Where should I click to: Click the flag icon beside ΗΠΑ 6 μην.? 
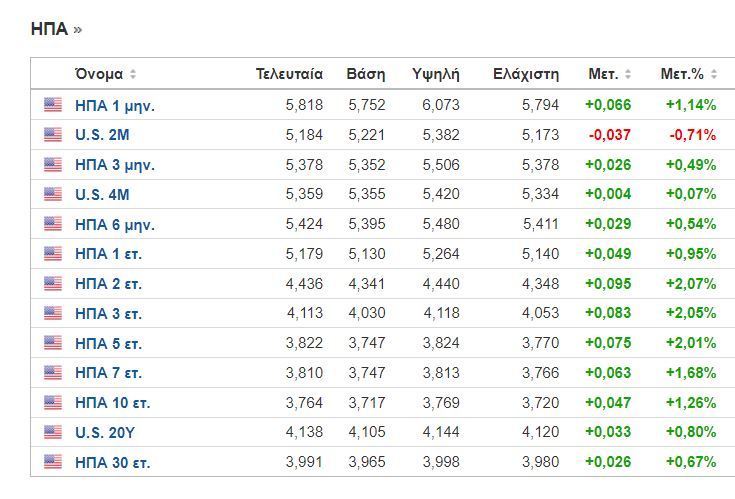(x=53, y=224)
